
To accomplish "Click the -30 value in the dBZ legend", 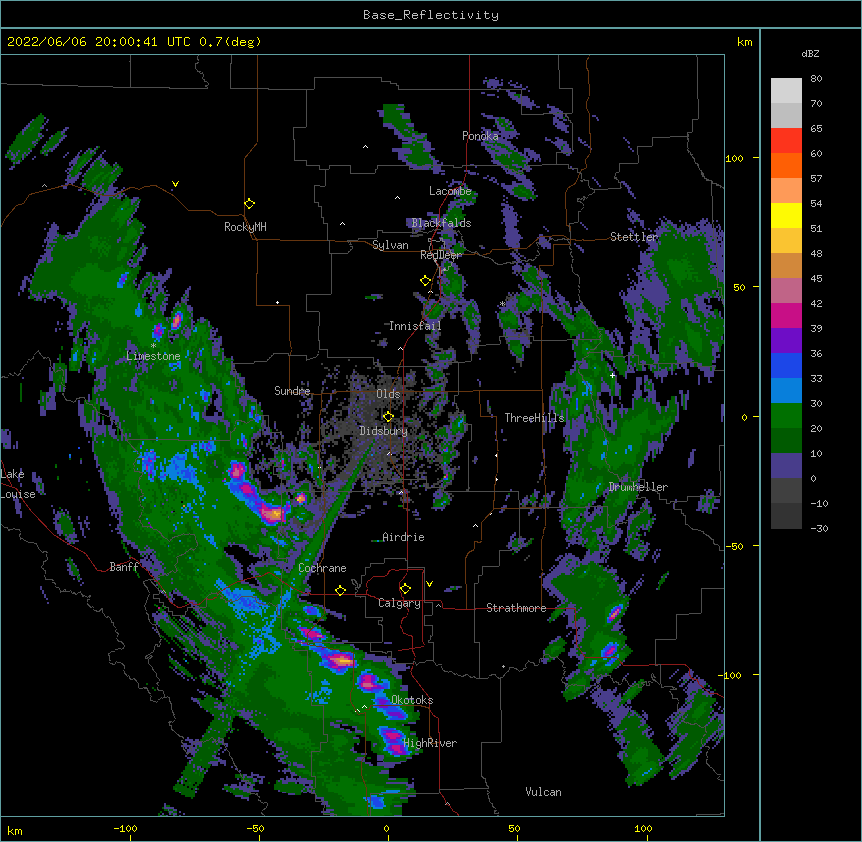I will coord(819,528).
